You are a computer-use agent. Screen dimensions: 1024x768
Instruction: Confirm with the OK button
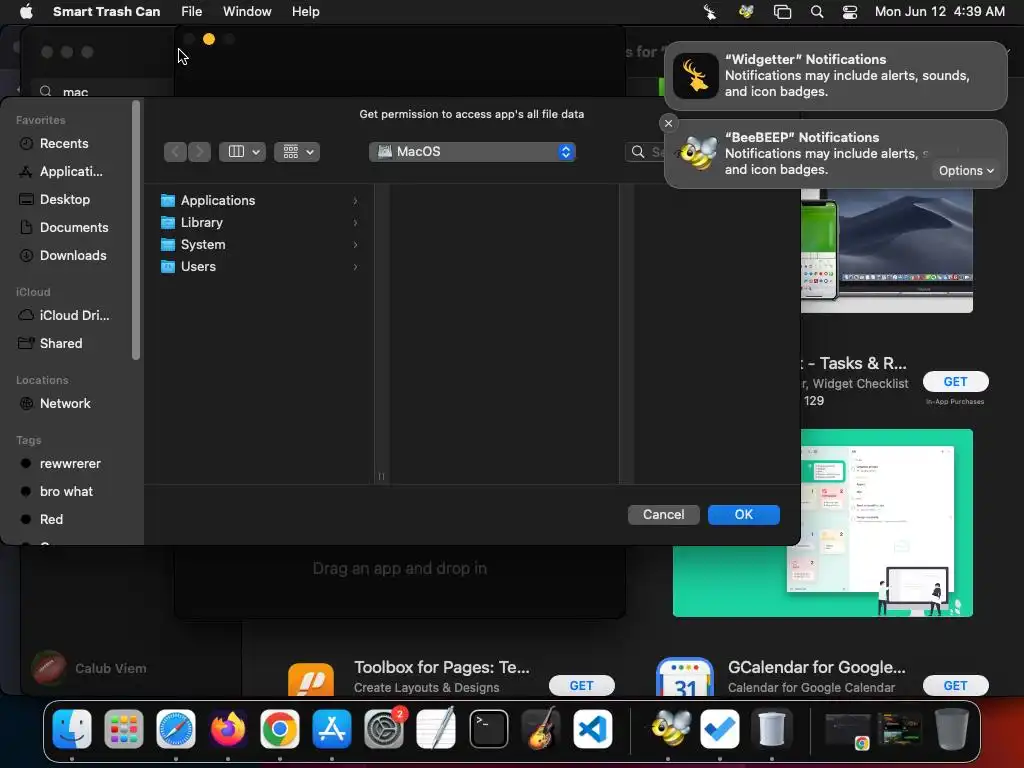[x=744, y=515]
